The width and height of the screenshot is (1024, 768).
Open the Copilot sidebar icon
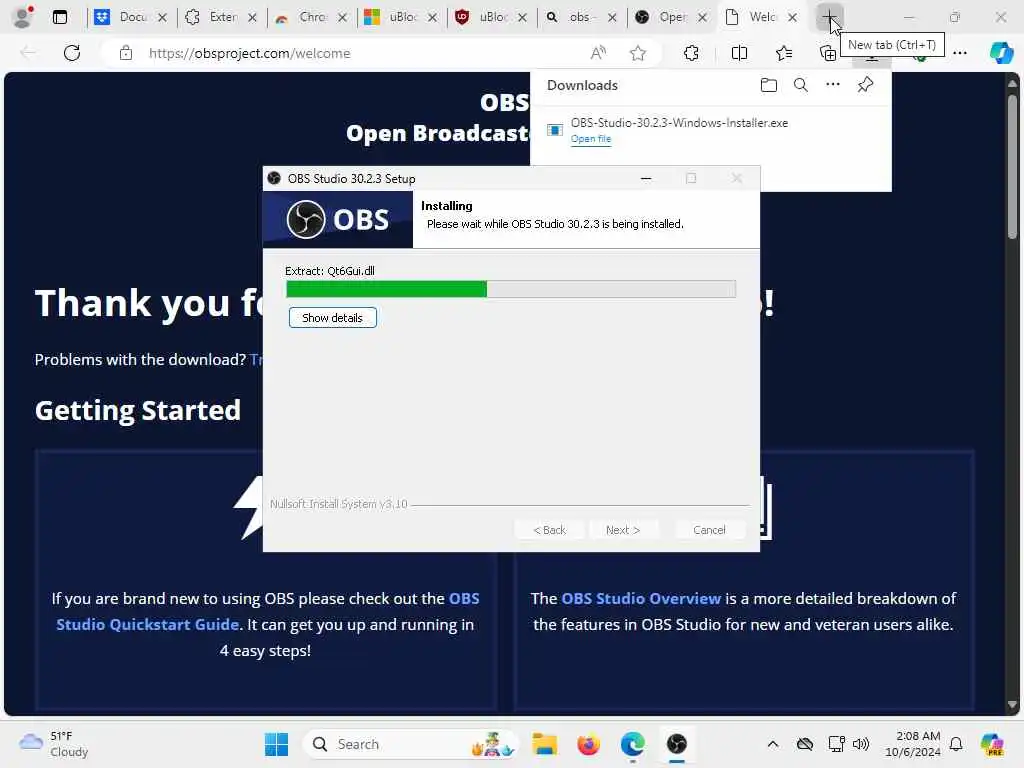(x=1001, y=53)
